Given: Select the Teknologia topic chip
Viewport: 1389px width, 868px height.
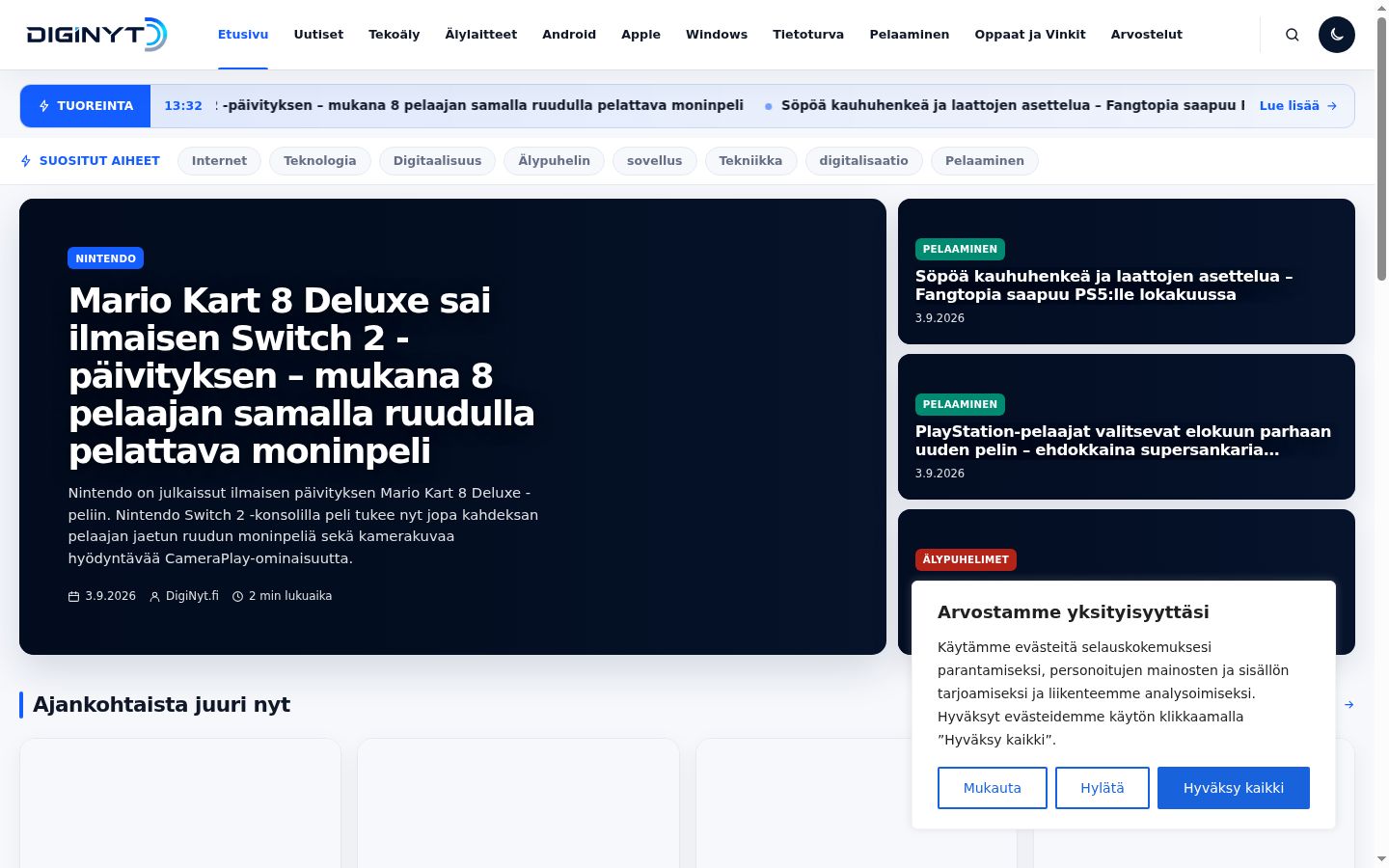Looking at the screenshot, I should (320, 161).
